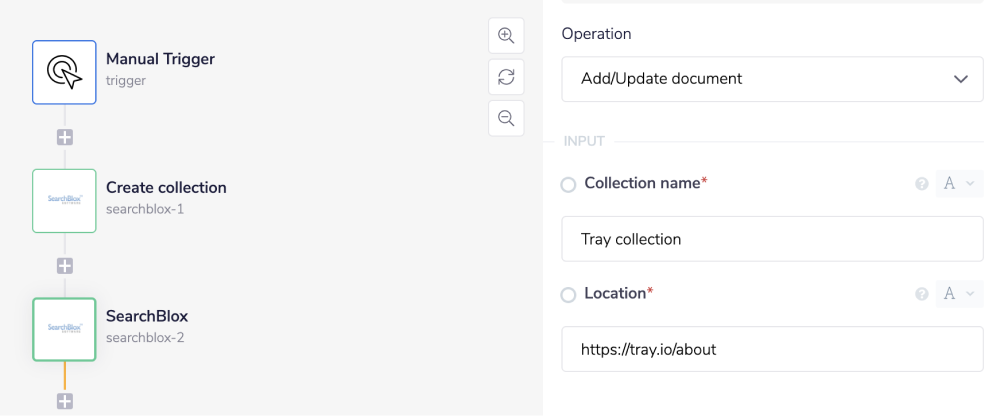Click the Location URL input field

[x=772, y=350]
